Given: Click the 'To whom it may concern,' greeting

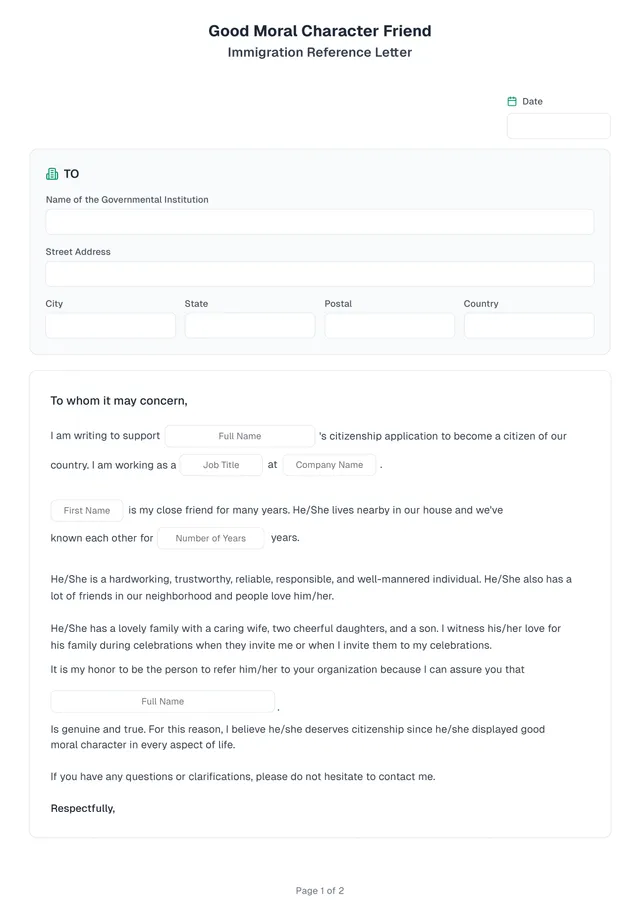Looking at the screenshot, I should (x=119, y=401).
